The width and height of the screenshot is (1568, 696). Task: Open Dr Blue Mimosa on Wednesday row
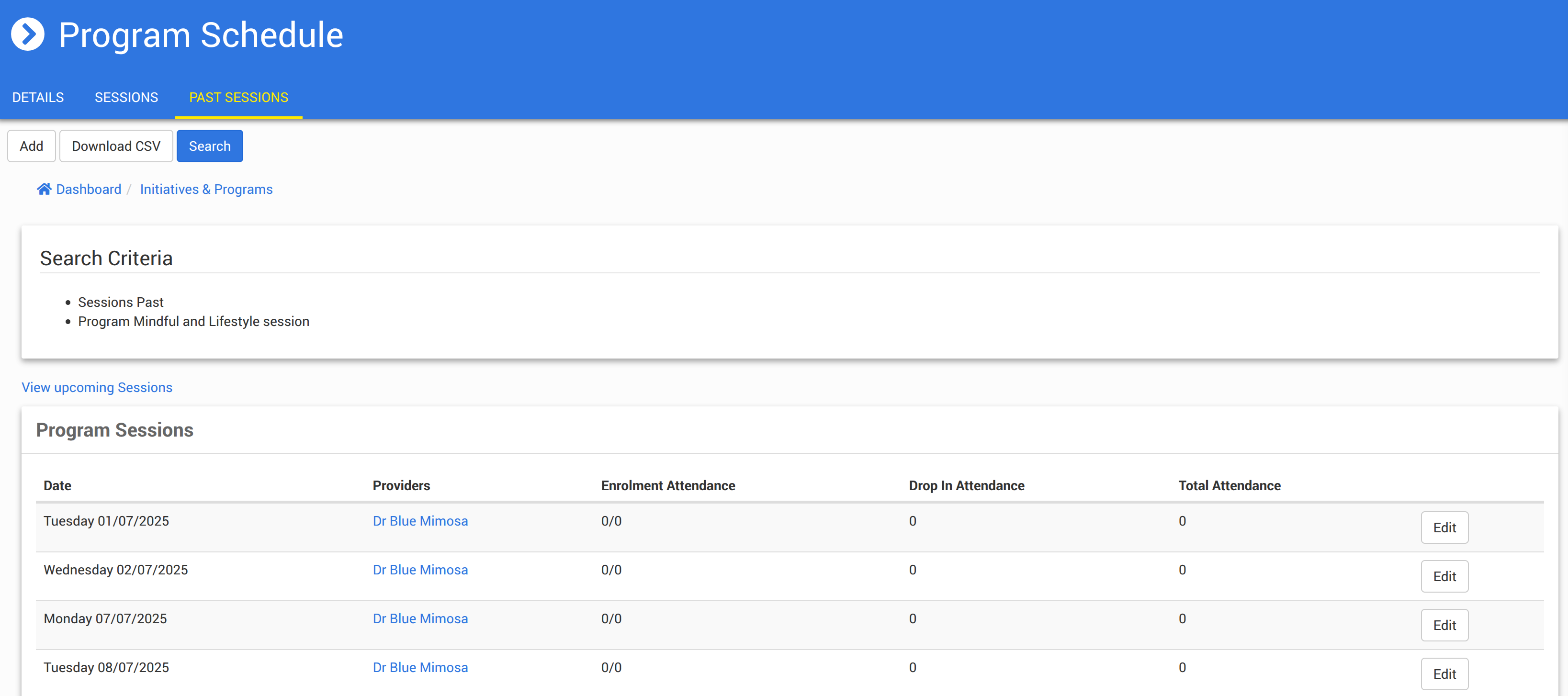420,570
